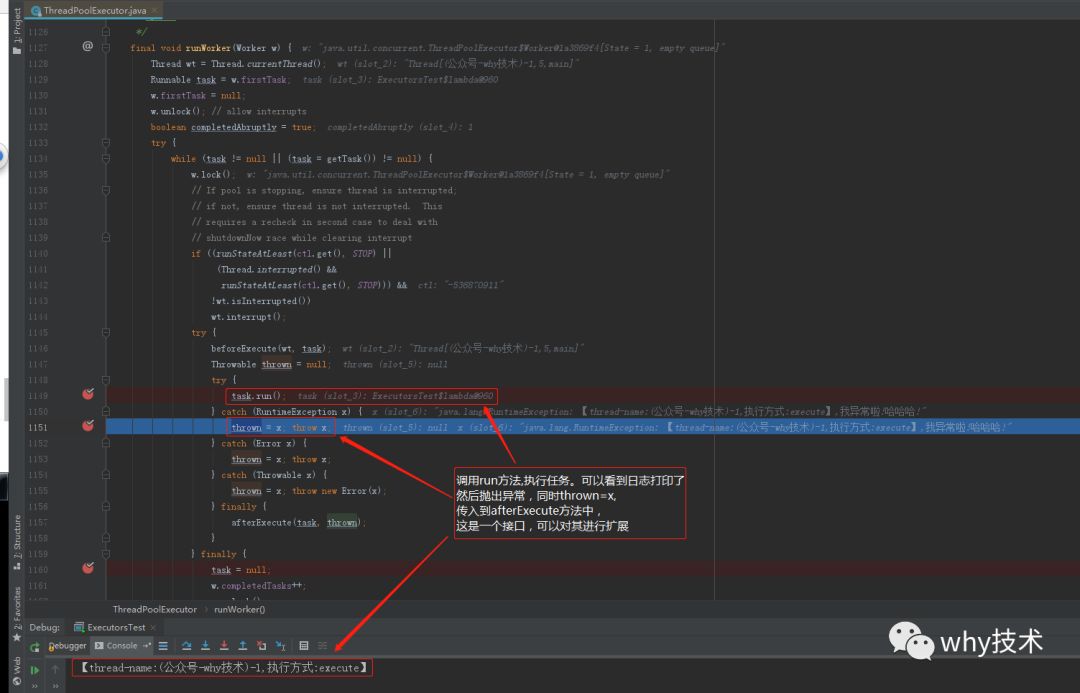The width and height of the screenshot is (1080, 693).
Task: Click the Rerun ExecutorsTest icon
Action: 34,647
